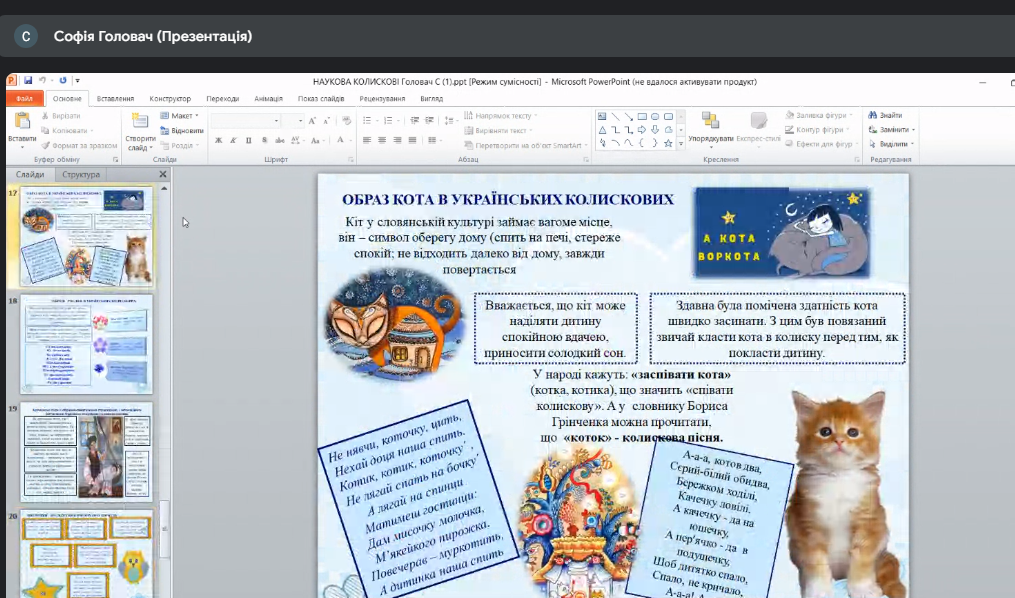Select the rectangle shape in shapes gallery
Screen dimensions: 1015x598
click(x=641, y=116)
